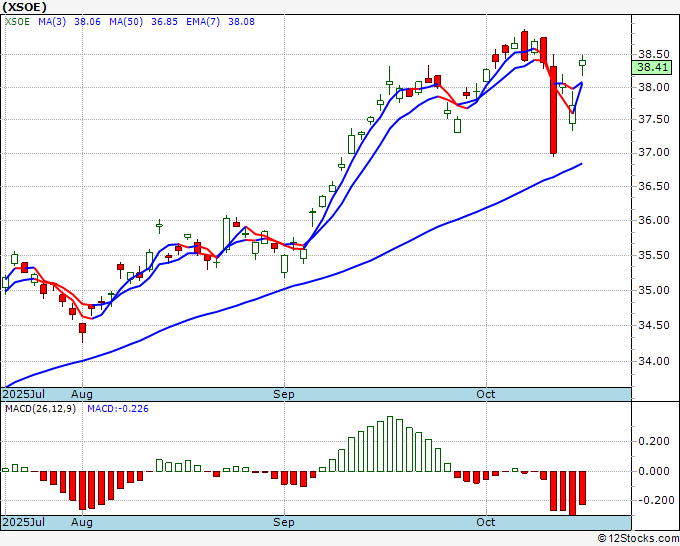Click the 37.00 price axis label
This screenshot has width=680, height=546.
point(654,153)
